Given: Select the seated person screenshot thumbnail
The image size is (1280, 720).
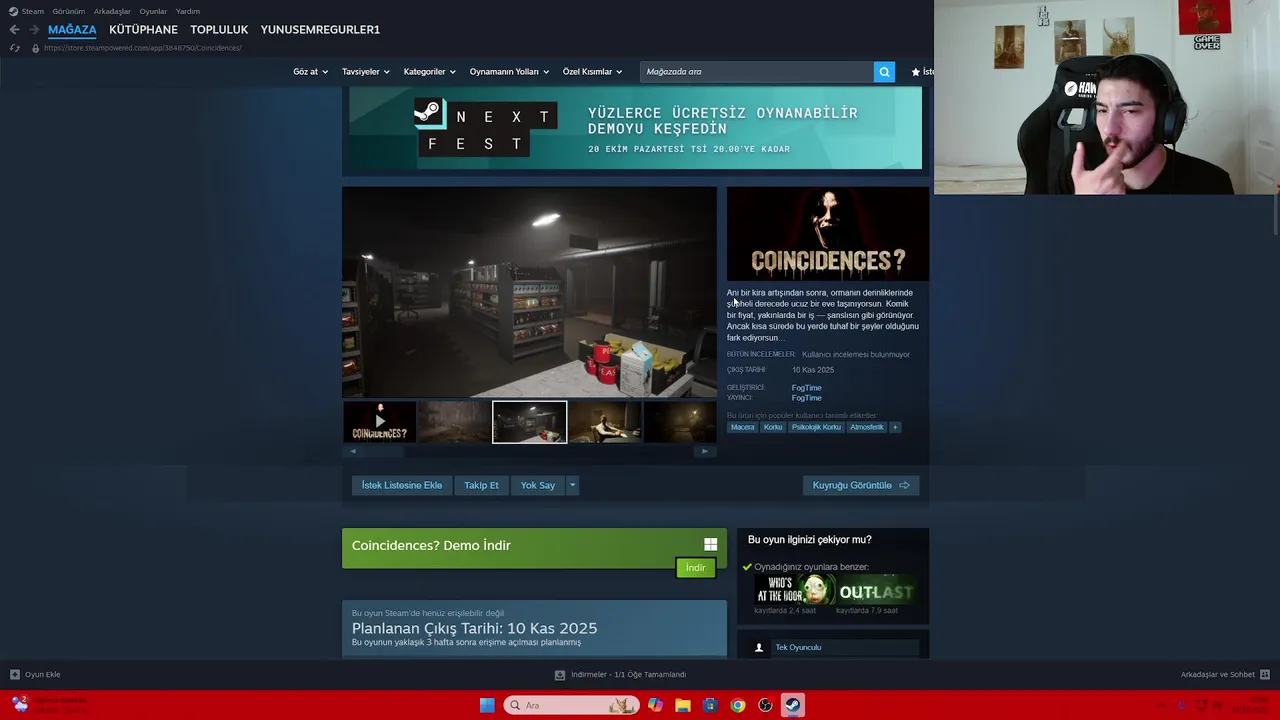Looking at the screenshot, I should (604, 422).
